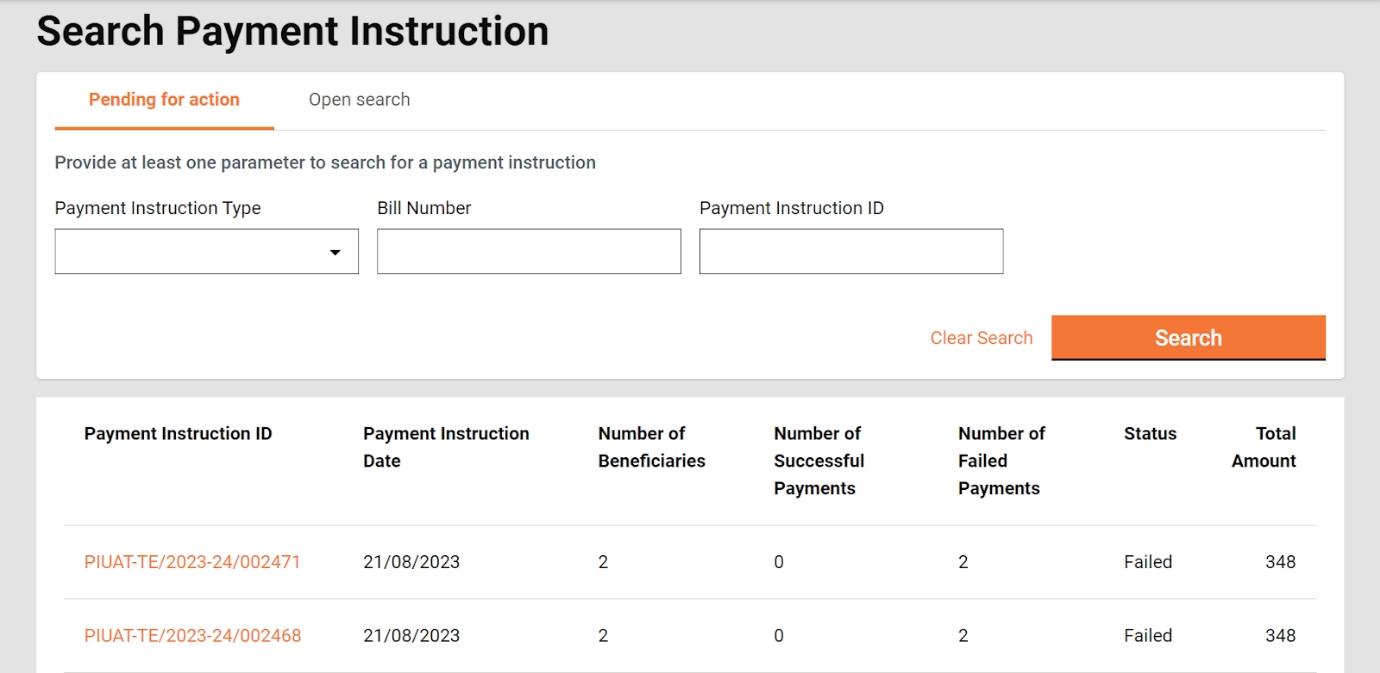Expand the Payment Instruction Type dropdown
This screenshot has height=673, width=1380.
(x=206, y=252)
